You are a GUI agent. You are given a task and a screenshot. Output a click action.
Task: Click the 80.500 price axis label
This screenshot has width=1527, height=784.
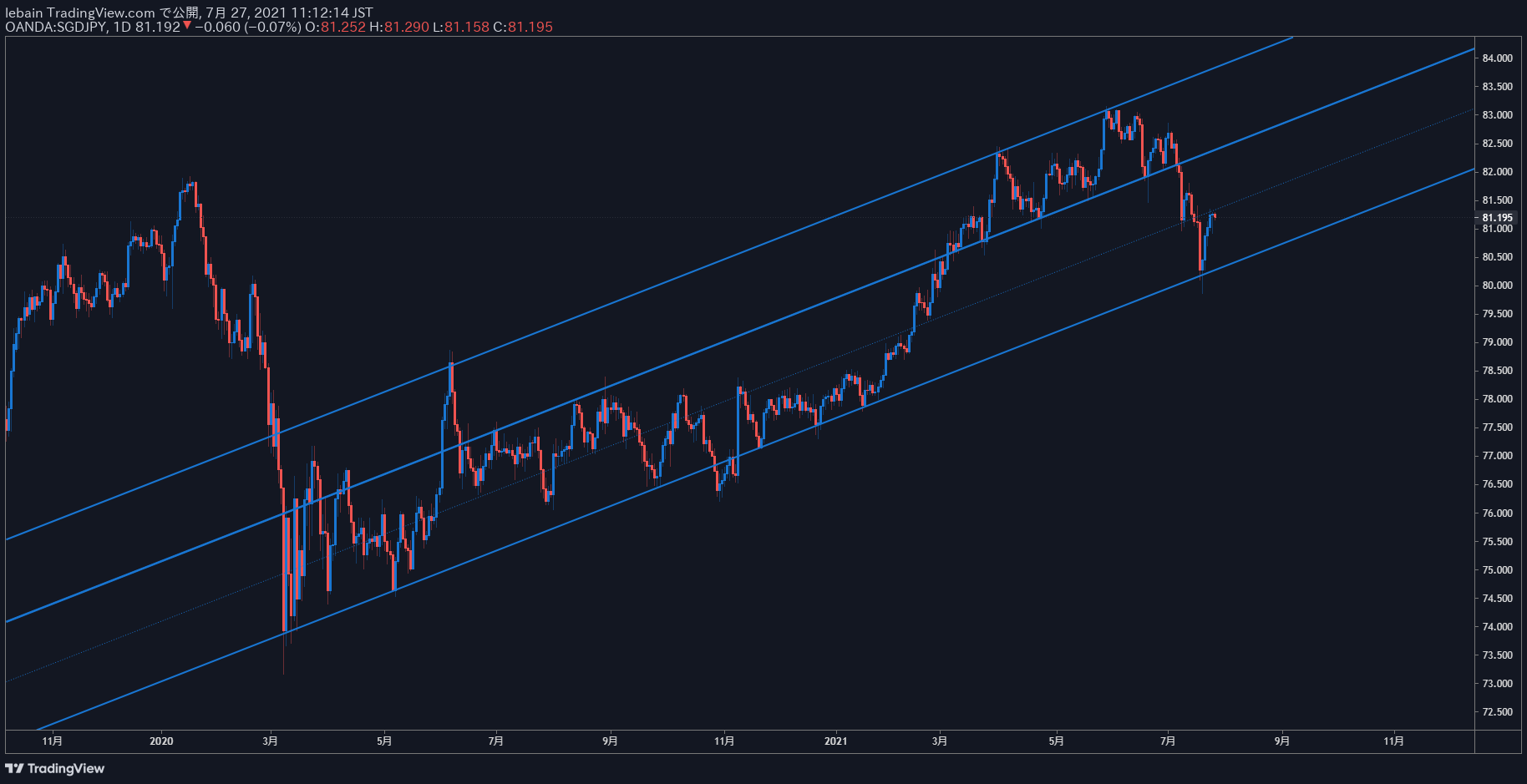point(1497,257)
